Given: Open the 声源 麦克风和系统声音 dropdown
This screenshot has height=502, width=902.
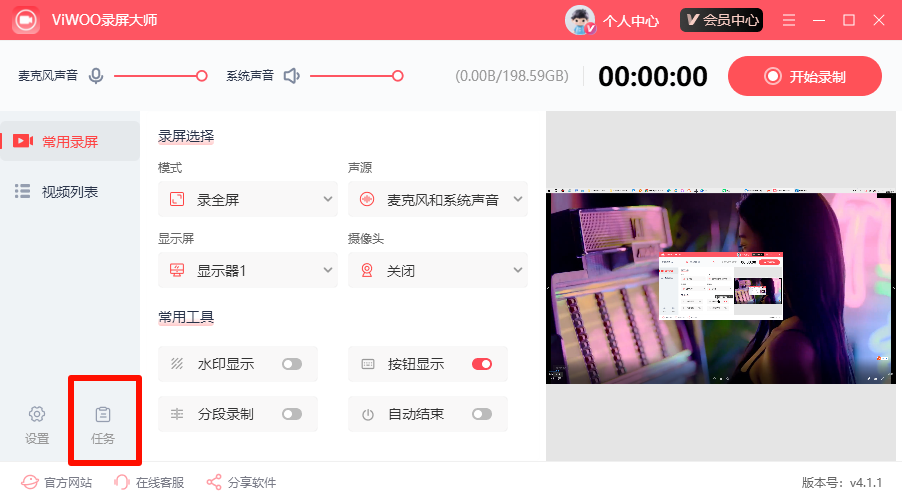Looking at the screenshot, I should [438, 200].
